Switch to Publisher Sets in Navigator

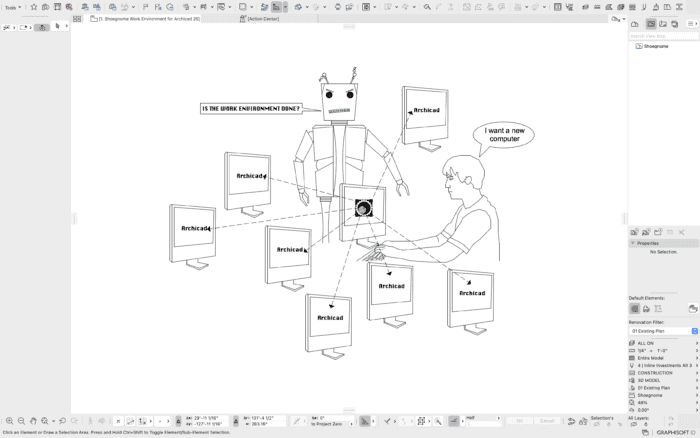[x=675, y=24]
